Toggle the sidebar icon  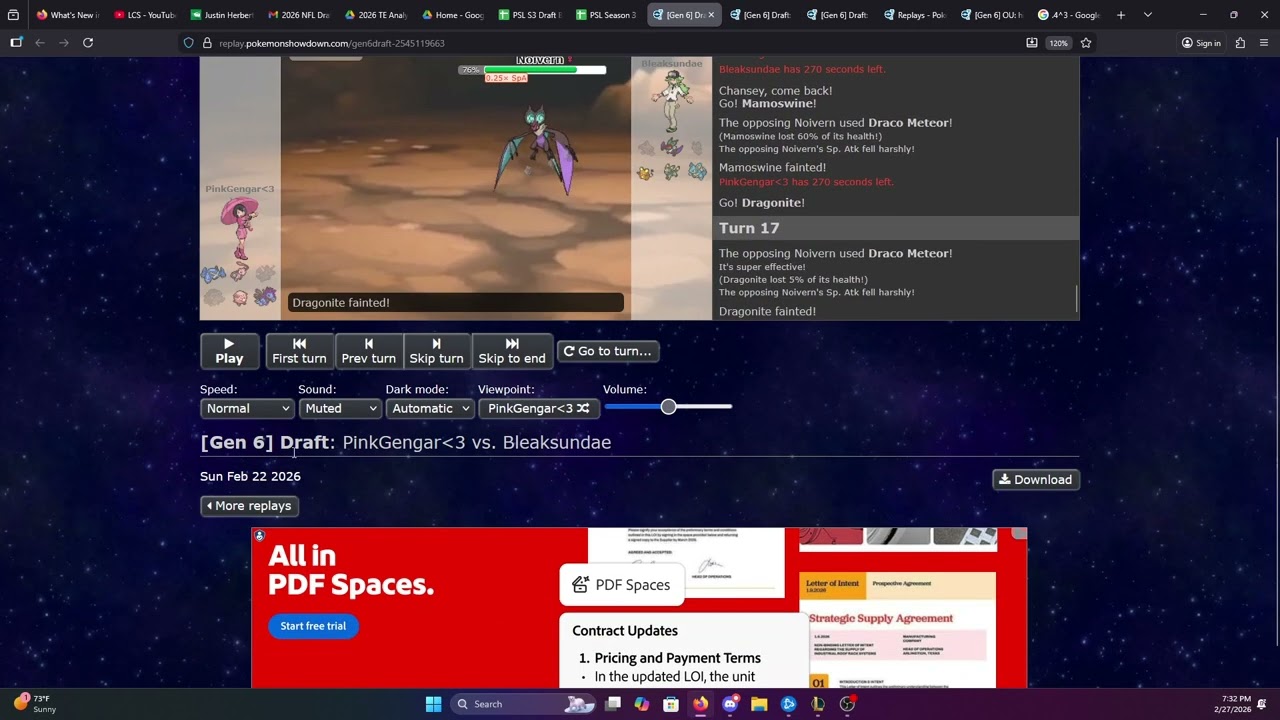point(16,43)
